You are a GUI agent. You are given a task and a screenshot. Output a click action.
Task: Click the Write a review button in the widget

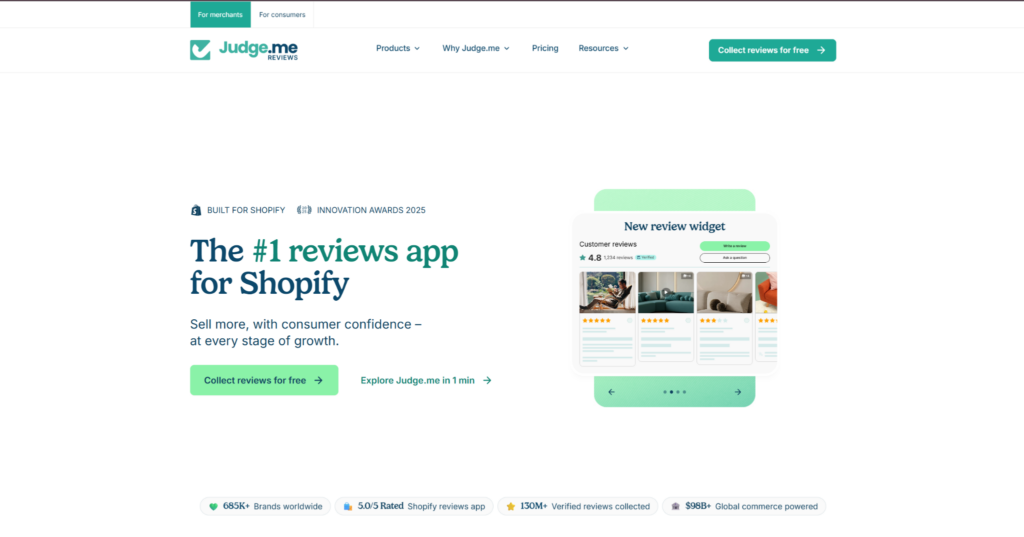click(x=735, y=246)
